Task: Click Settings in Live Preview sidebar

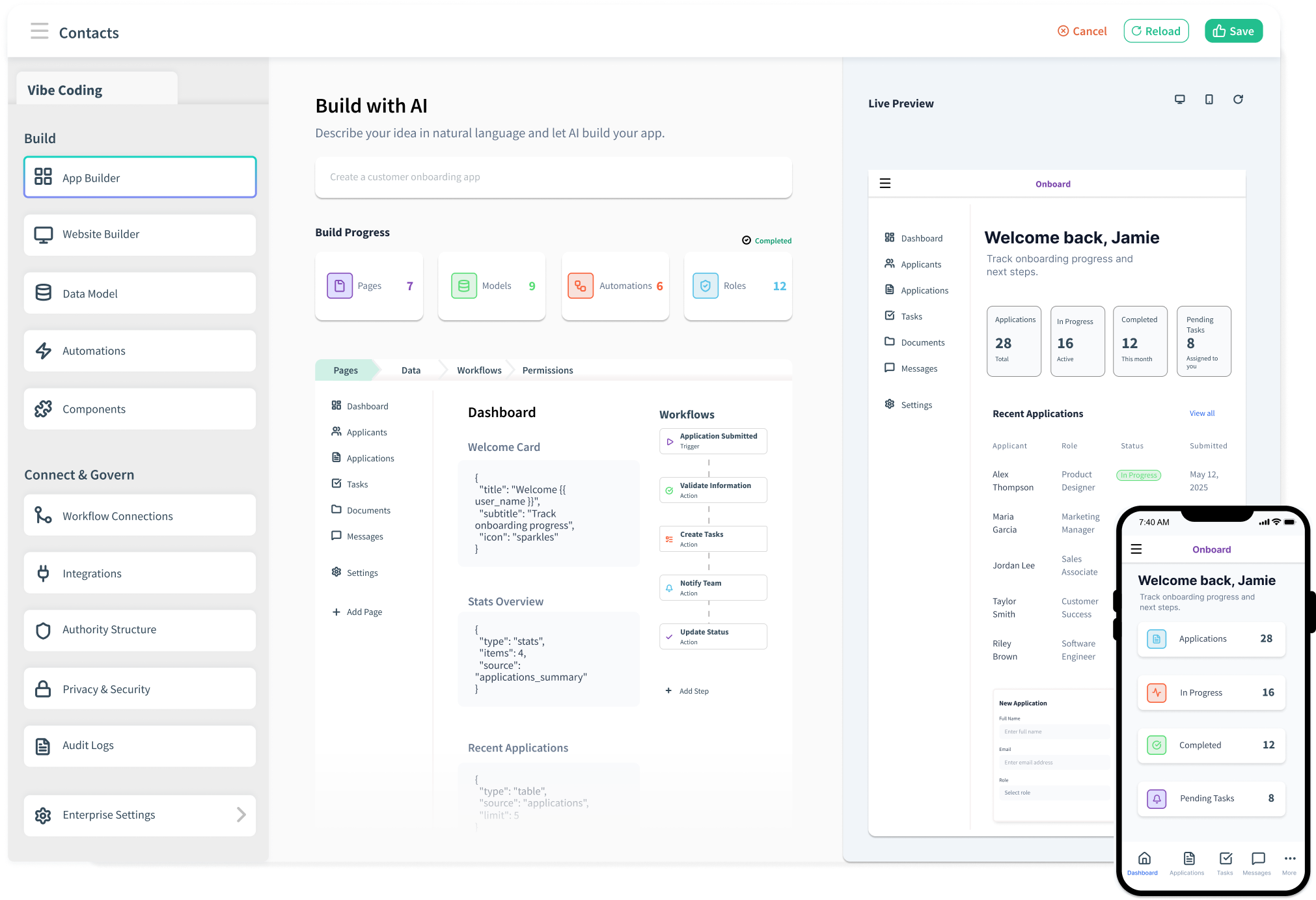Action: (909, 405)
